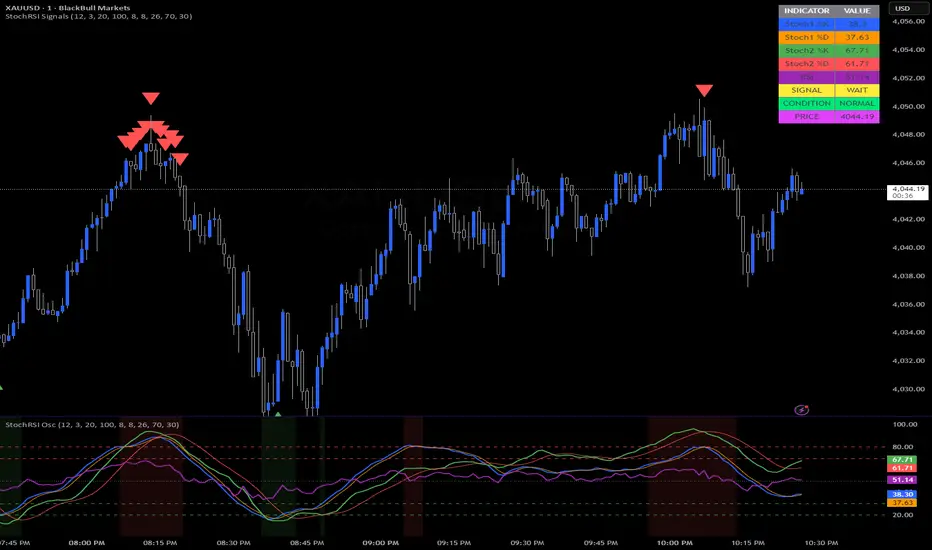Viewport: 932px width, 550px height.
Task: Click the 4,050.00 price axis label
Action: tap(908, 106)
